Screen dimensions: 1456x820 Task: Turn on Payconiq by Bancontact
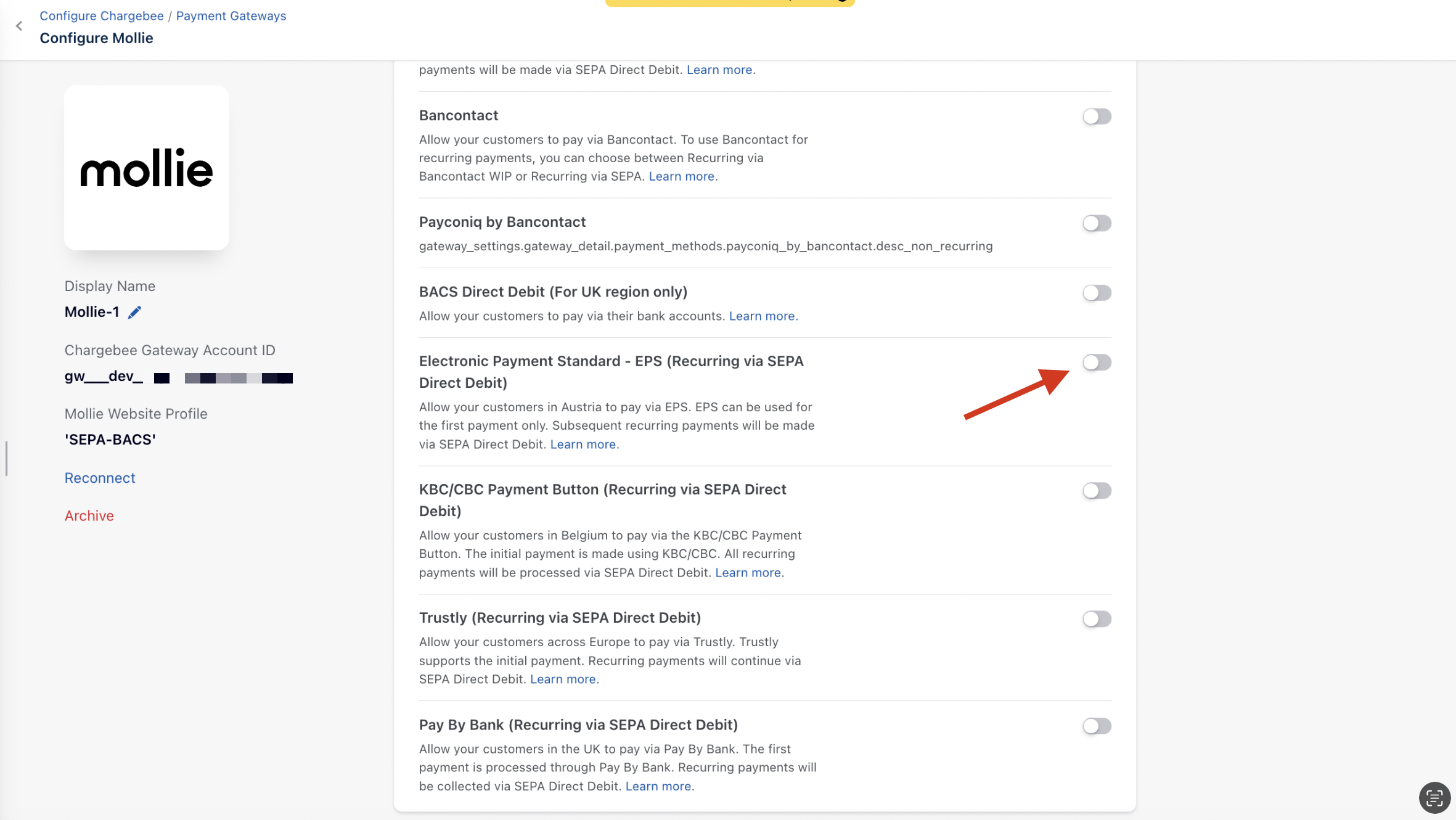(x=1096, y=223)
